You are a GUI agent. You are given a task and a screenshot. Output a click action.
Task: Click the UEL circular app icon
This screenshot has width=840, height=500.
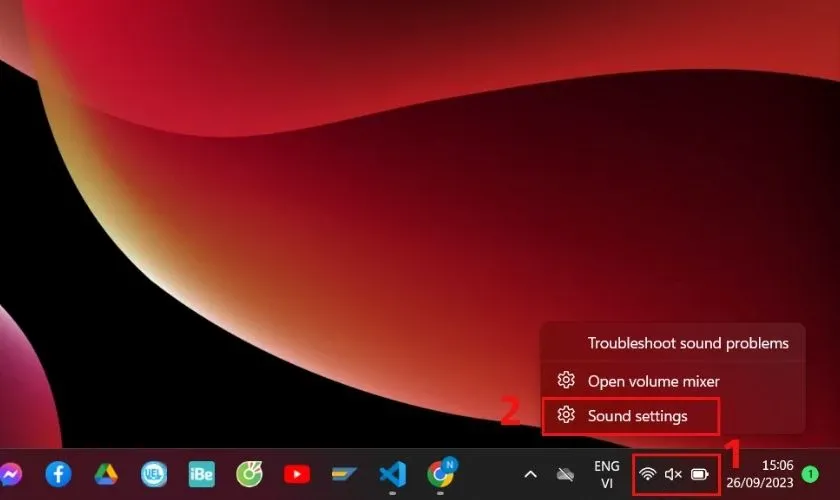[x=154, y=473]
